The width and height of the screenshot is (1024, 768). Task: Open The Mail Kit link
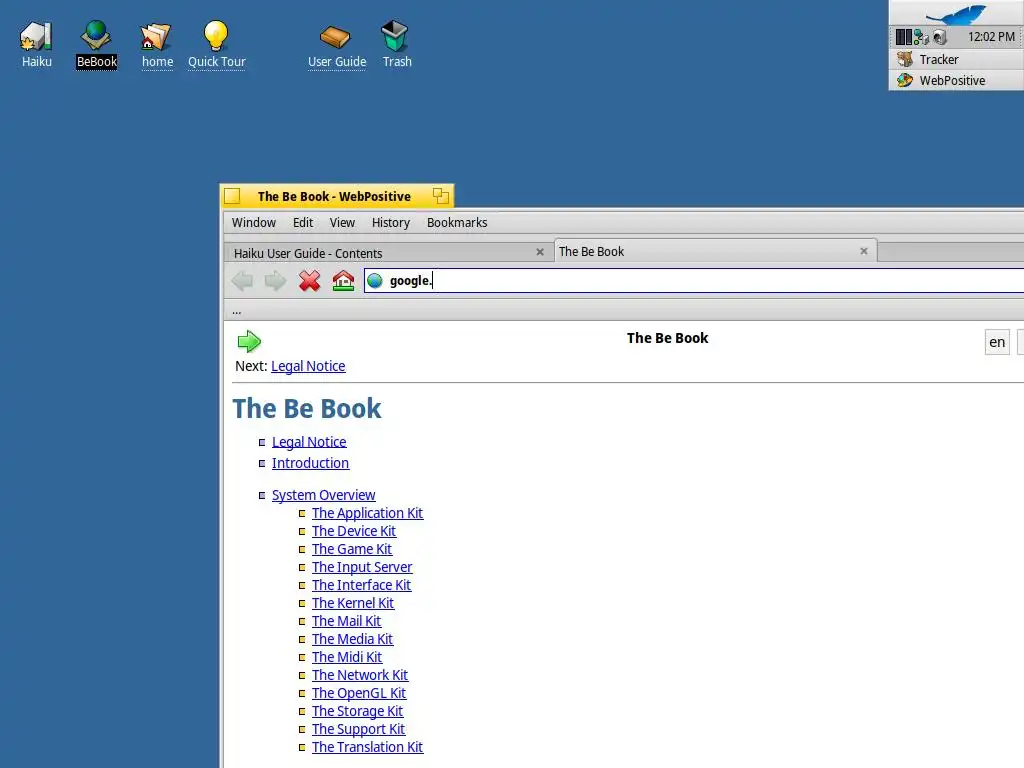(x=346, y=621)
